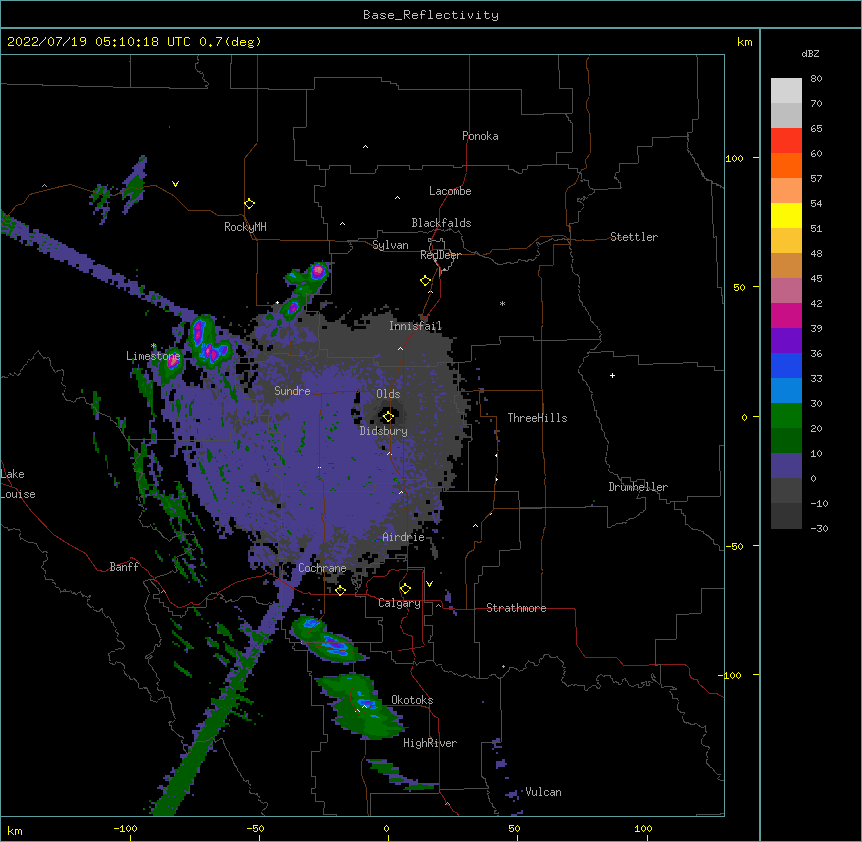Click the Olds town label
This screenshot has width=862, height=842.
tap(388, 394)
